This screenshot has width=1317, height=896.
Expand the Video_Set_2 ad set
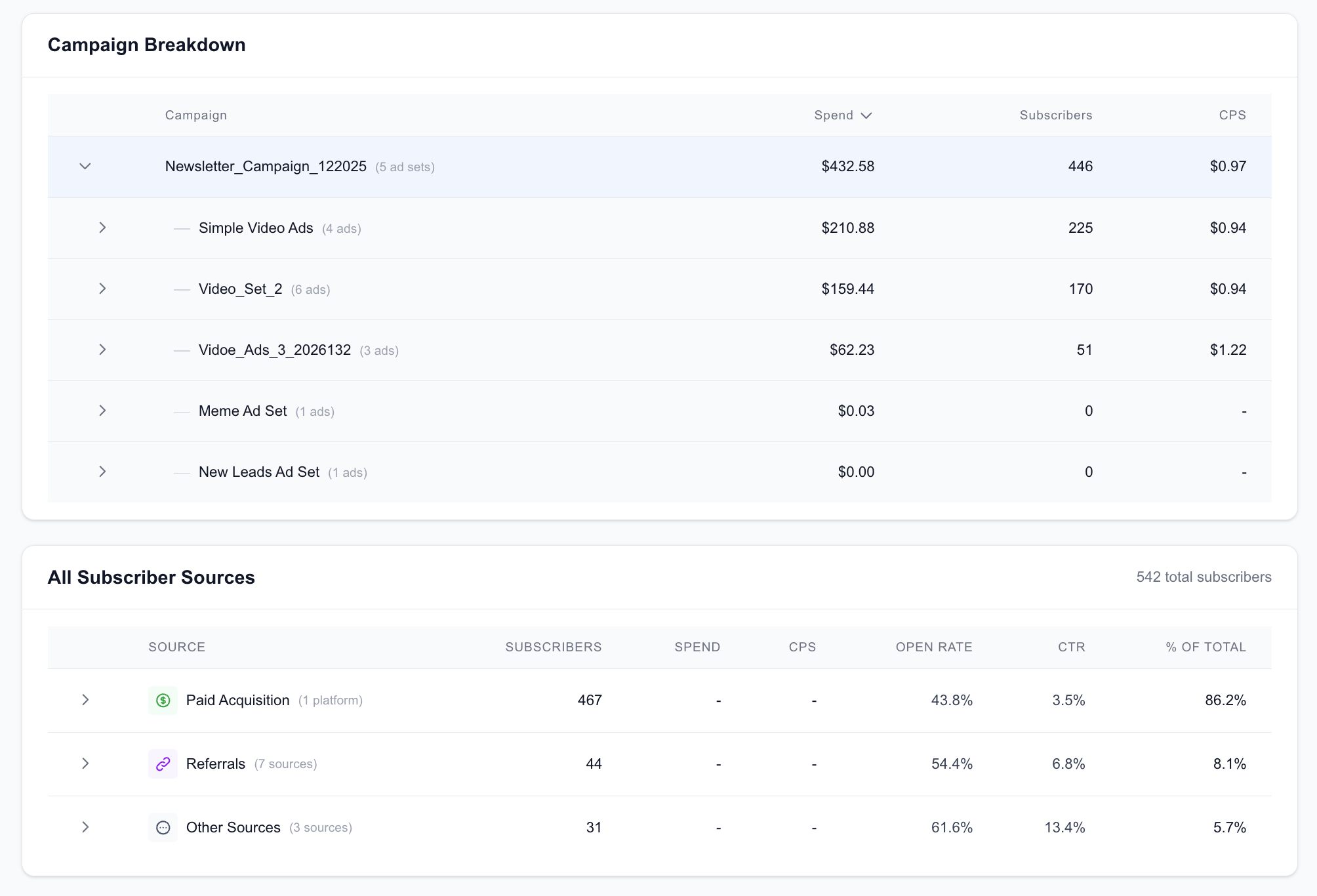102,289
